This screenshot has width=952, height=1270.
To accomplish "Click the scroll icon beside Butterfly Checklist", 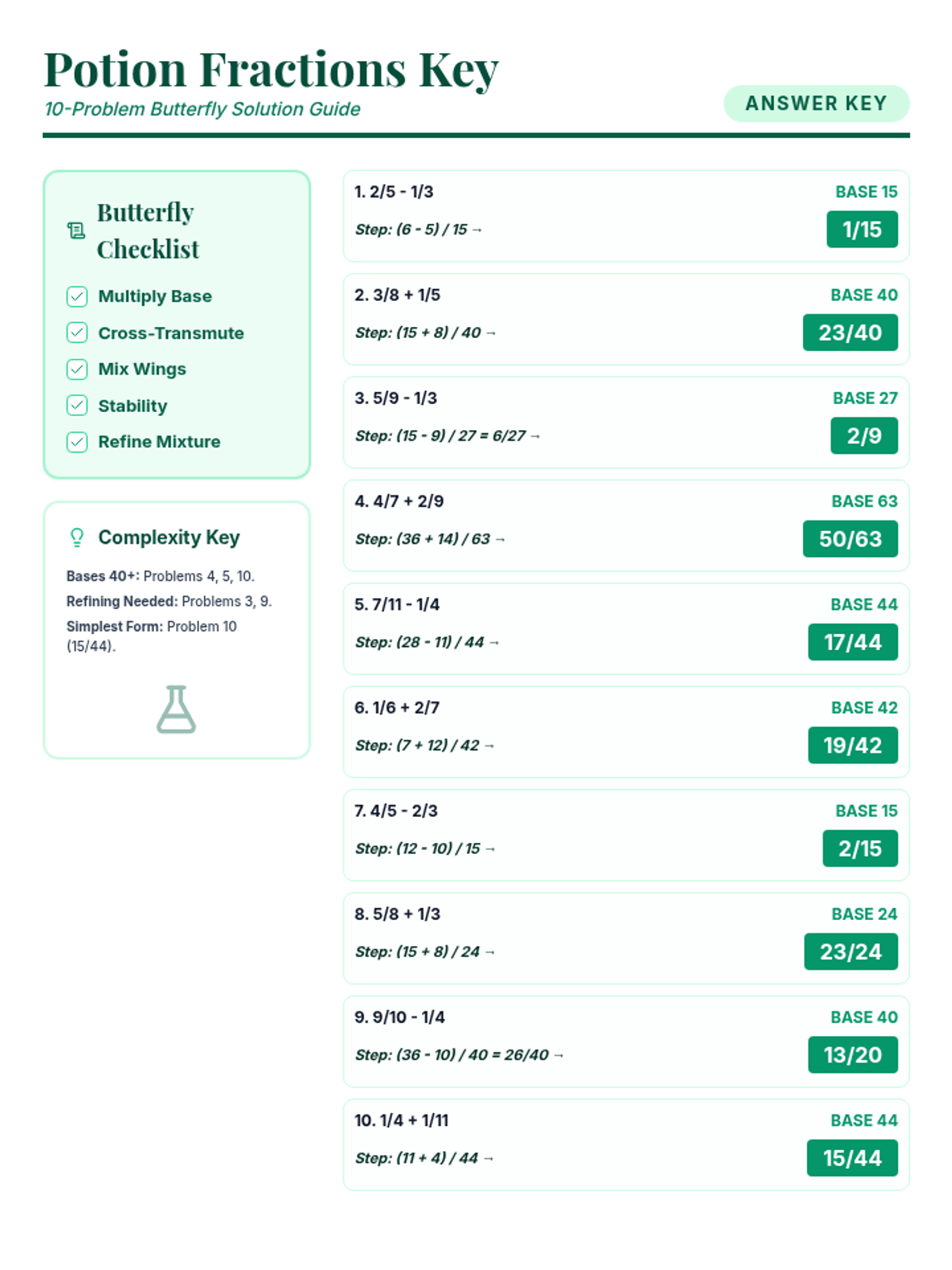I will click(x=76, y=231).
